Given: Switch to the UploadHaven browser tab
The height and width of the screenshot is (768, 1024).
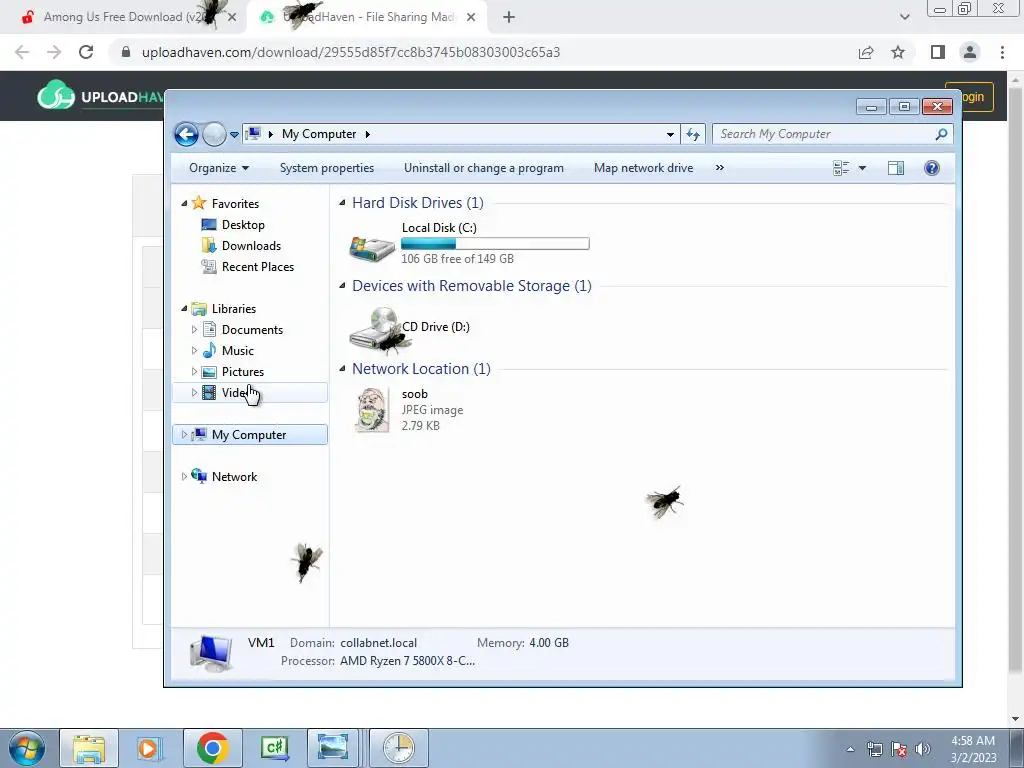Looking at the screenshot, I should click(x=369, y=17).
